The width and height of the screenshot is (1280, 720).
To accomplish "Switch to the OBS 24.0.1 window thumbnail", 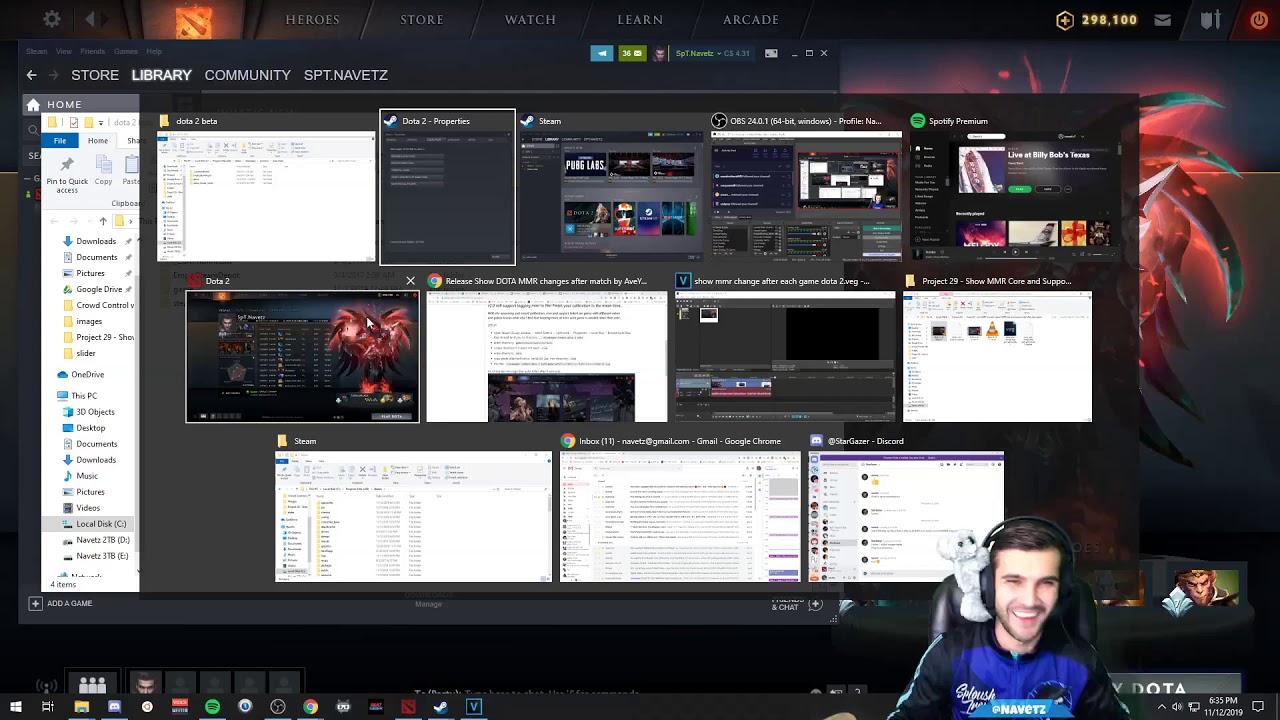I will (806, 196).
